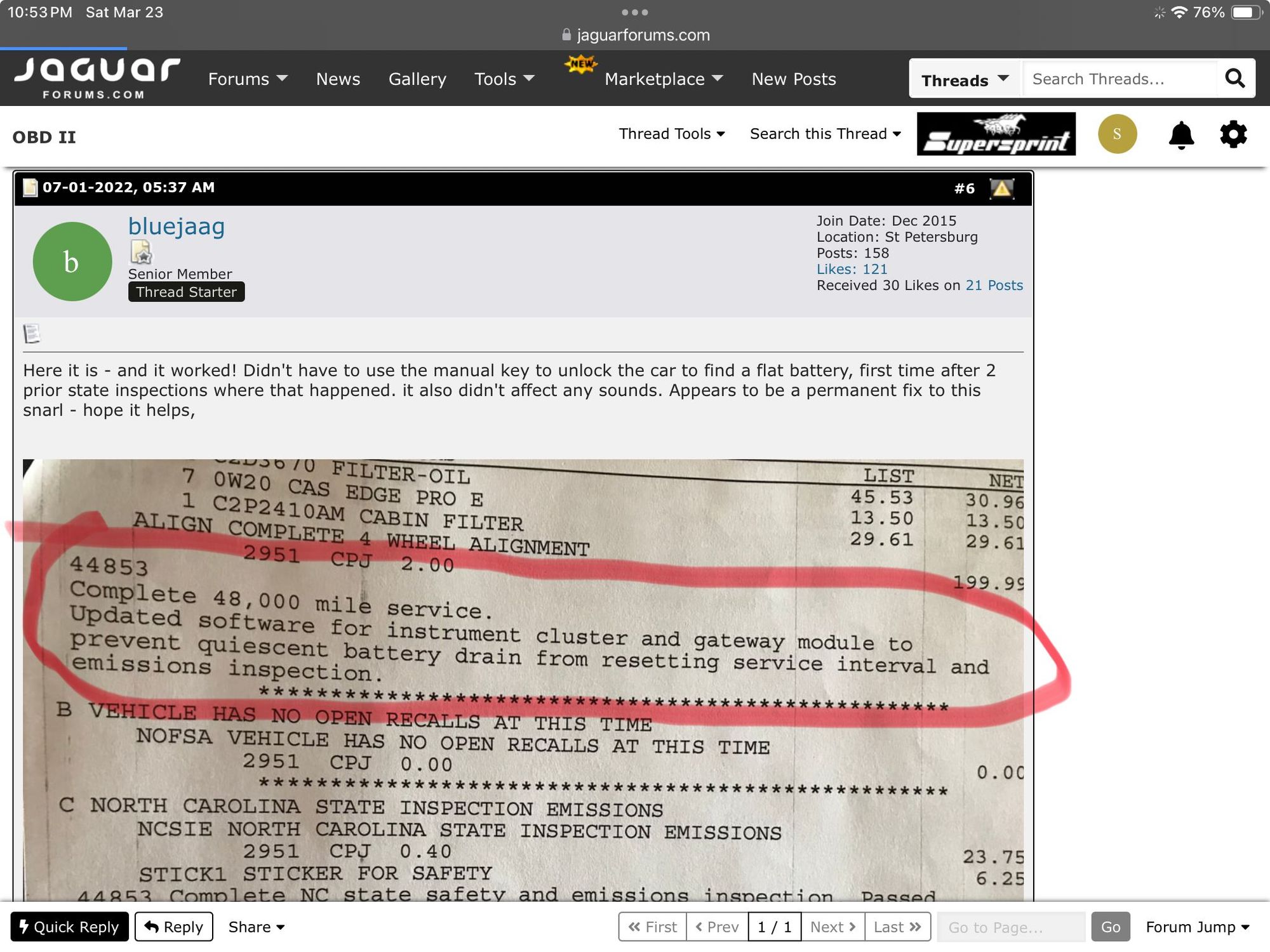Open the Gallery page
This screenshot has width=1270, height=952.
coord(417,79)
